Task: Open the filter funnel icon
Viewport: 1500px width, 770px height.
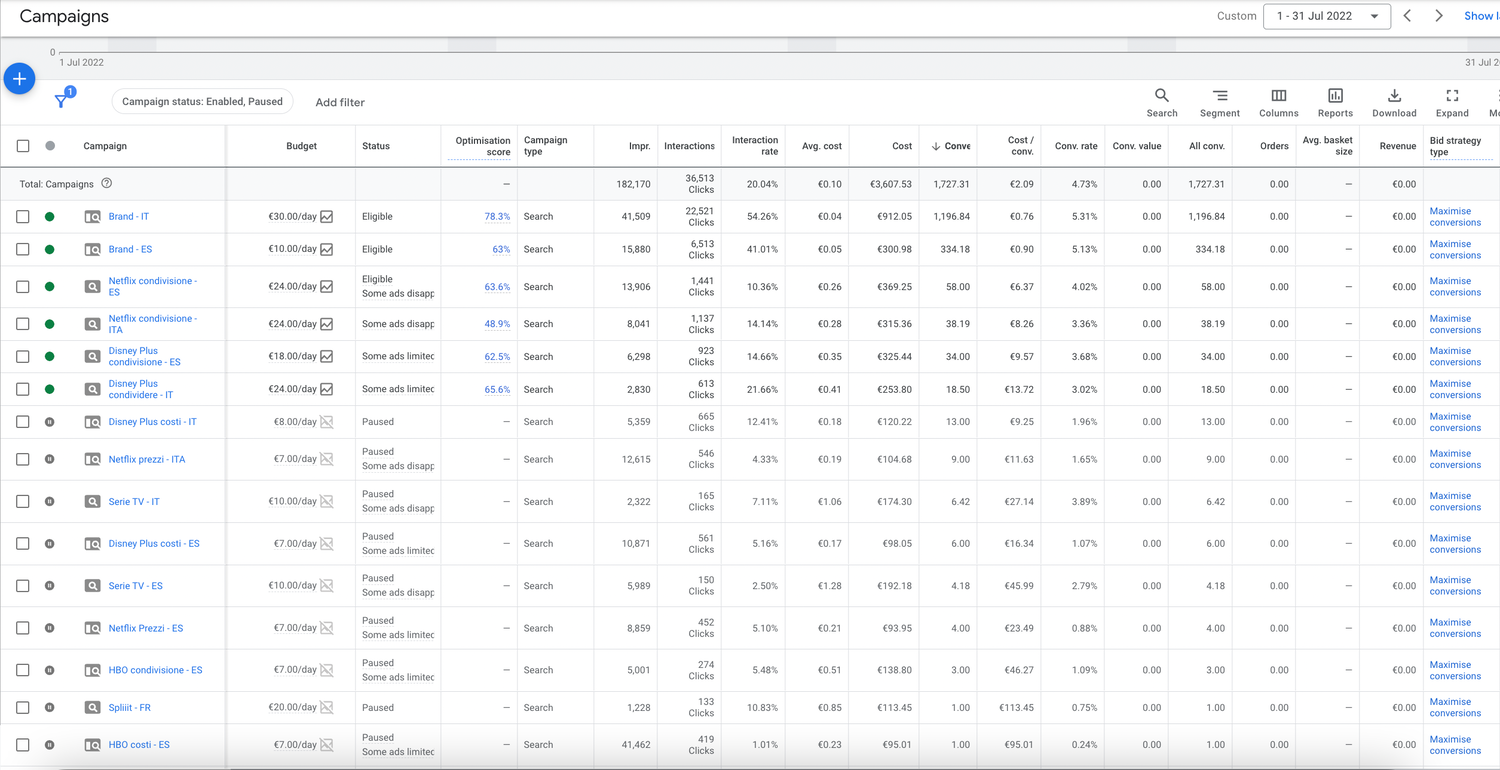Action: pos(62,100)
